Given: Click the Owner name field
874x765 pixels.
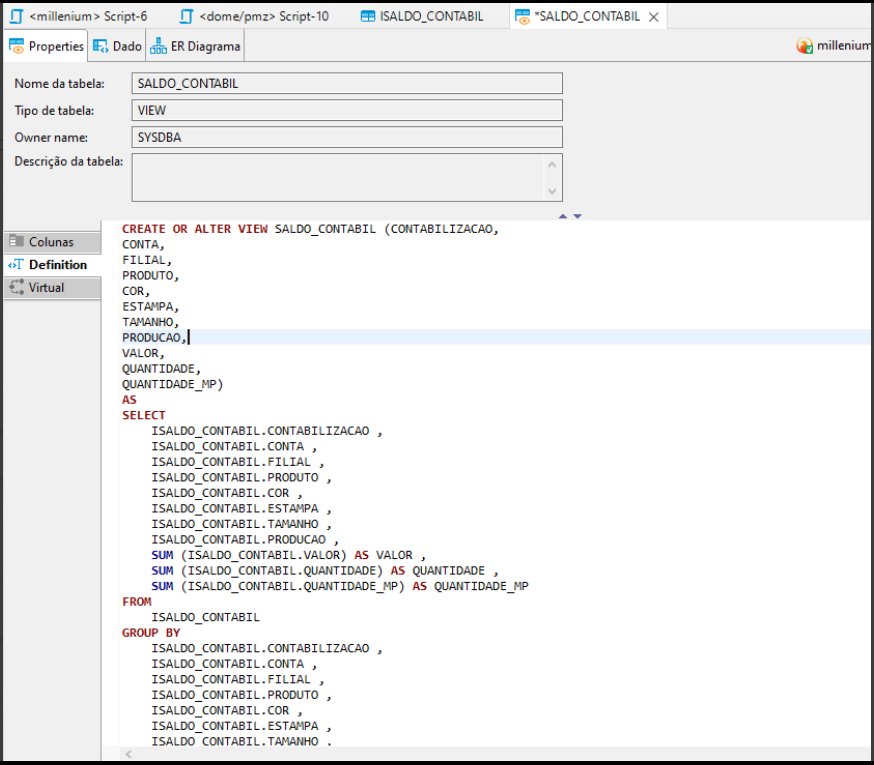Looking at the screenshot, I should pyautogui.click(x=347, y=137).
